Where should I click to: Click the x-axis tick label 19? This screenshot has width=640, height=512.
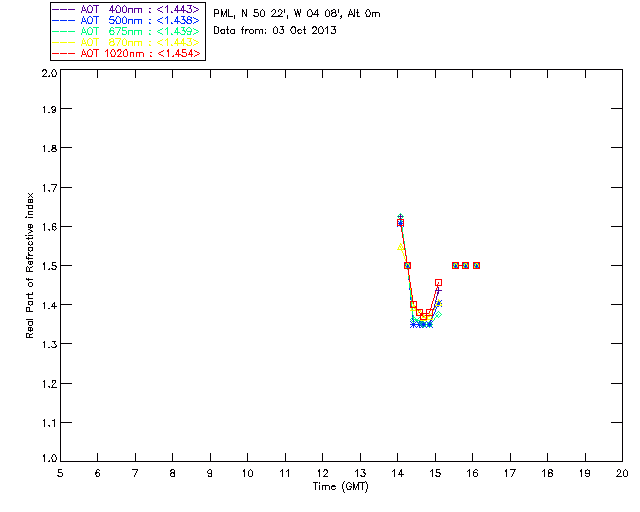click(585, 473)
